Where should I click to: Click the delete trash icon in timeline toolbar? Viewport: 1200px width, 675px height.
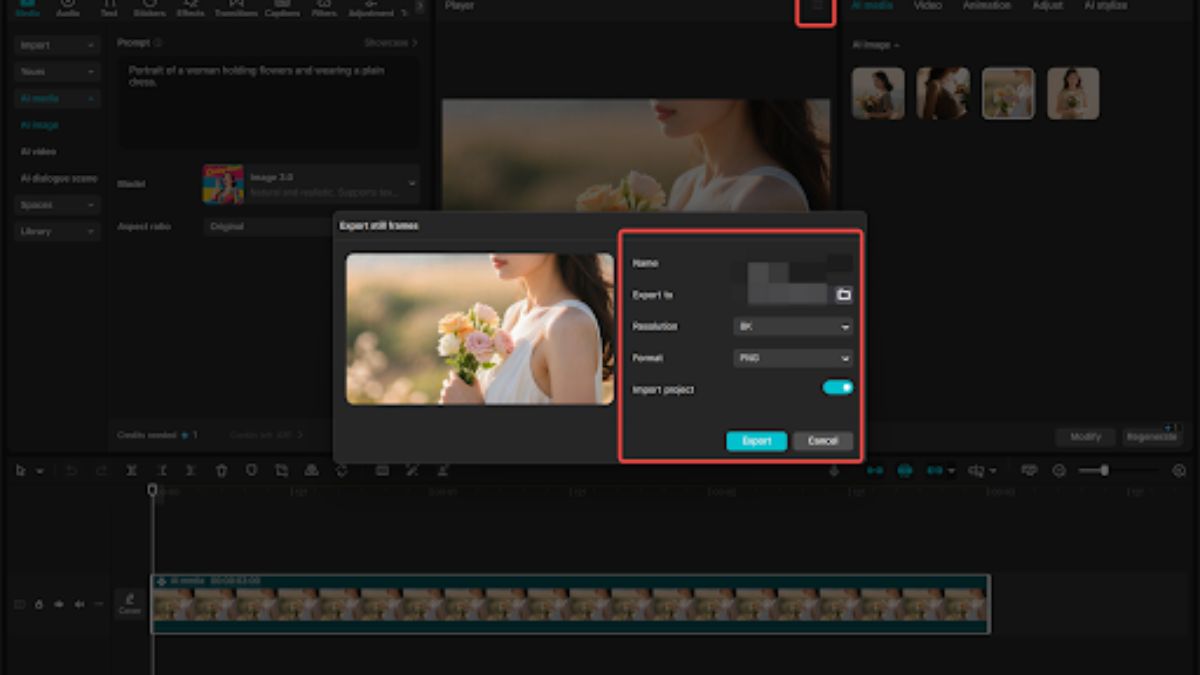(x=221, y=470)
